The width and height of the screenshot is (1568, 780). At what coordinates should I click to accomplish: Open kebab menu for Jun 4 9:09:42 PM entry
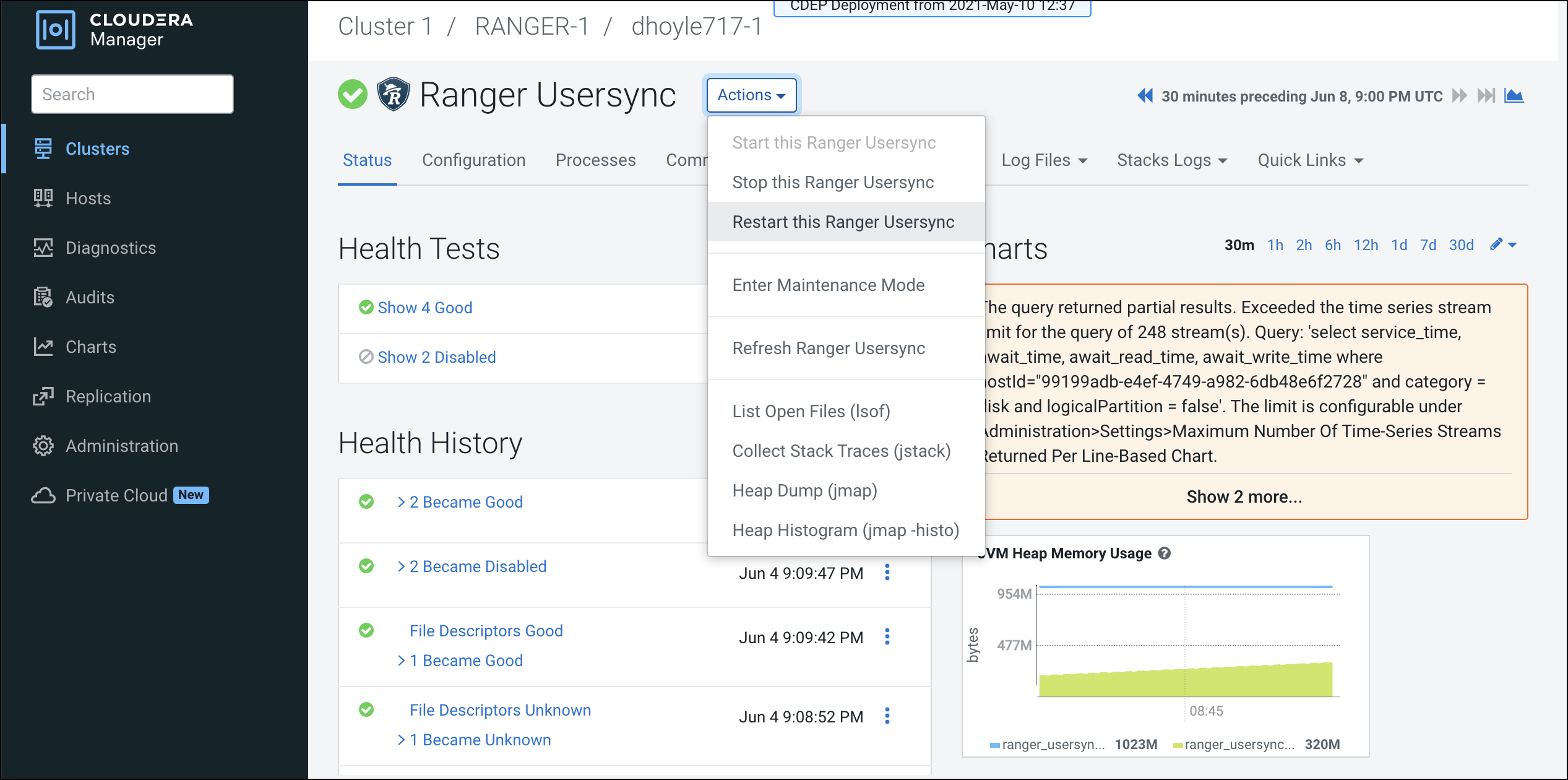click(x=887, y=637)
